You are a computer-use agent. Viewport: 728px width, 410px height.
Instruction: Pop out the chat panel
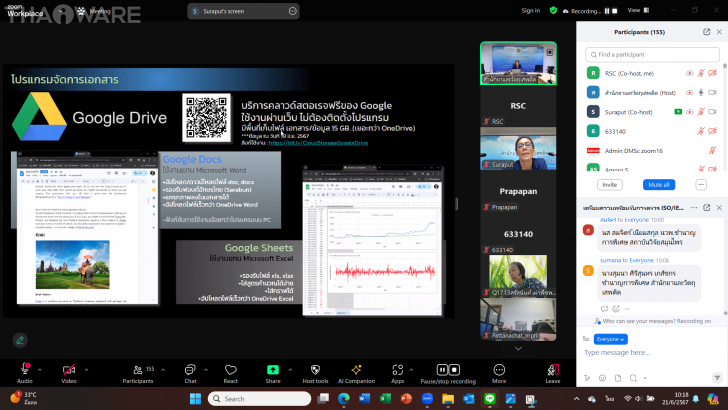[706, 208]
